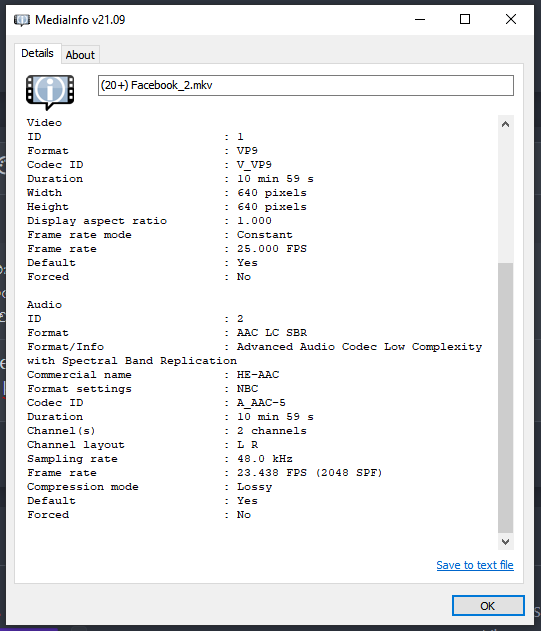Click the Codec ID value 'V_VP9'
This screenshot has height=631, width=541.
[254, 165]
